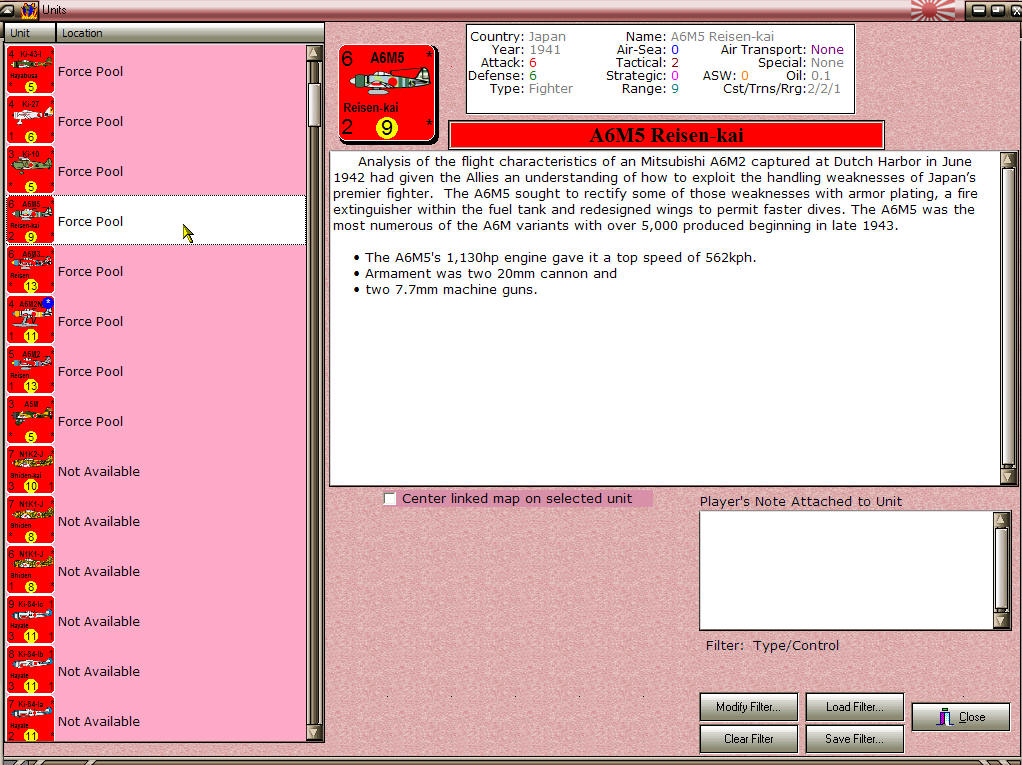
Task: Select the A5M unit counter
Action: [31, 420]
